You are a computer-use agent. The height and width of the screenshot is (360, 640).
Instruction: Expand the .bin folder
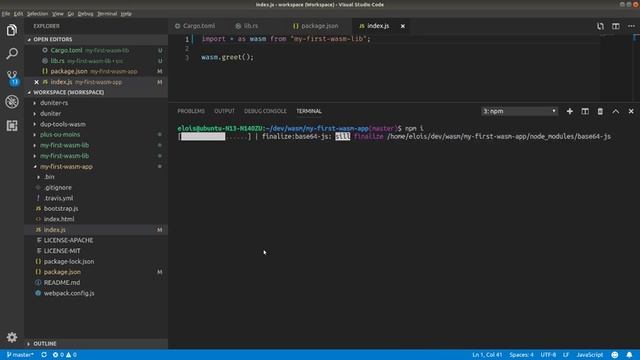[49, 177]
